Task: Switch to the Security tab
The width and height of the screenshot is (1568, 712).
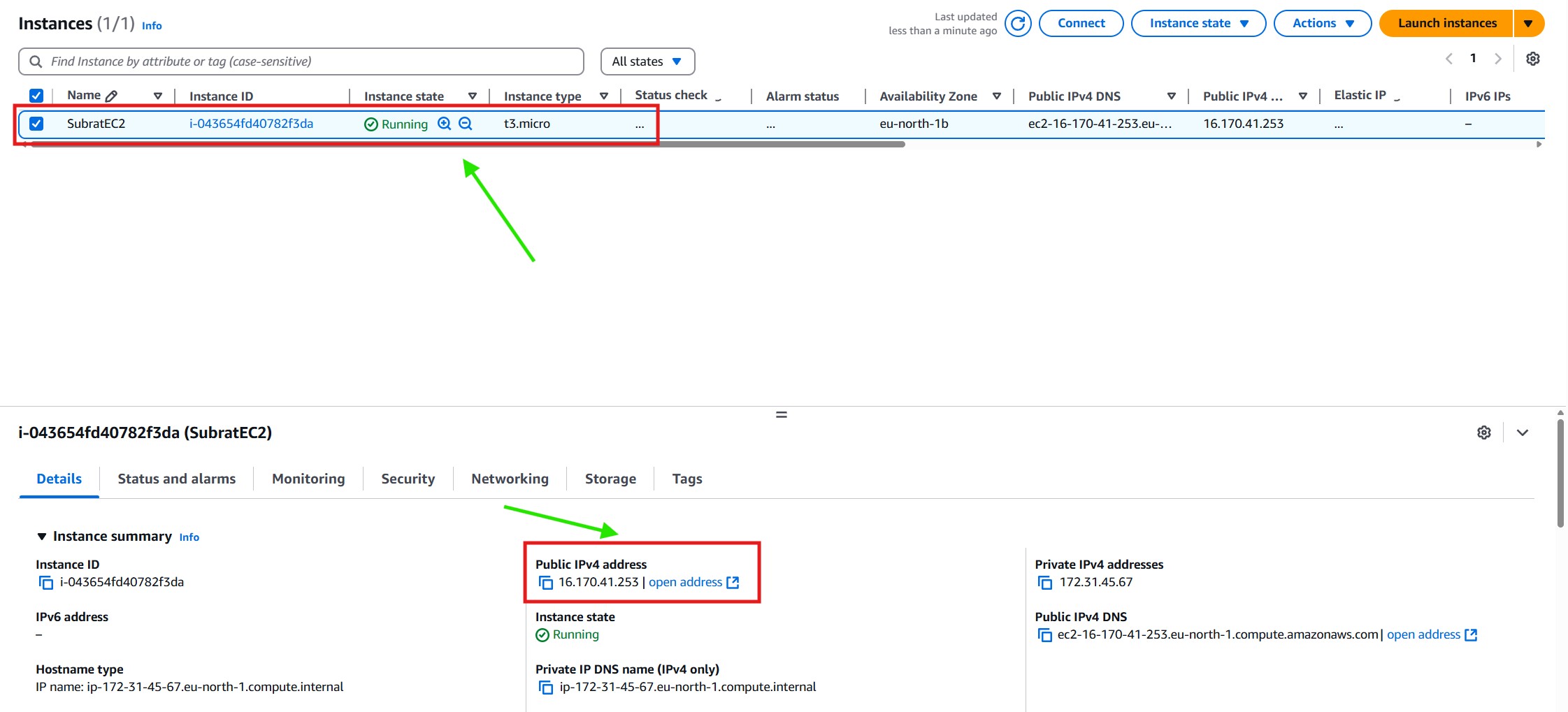Action: coord(408,479)
